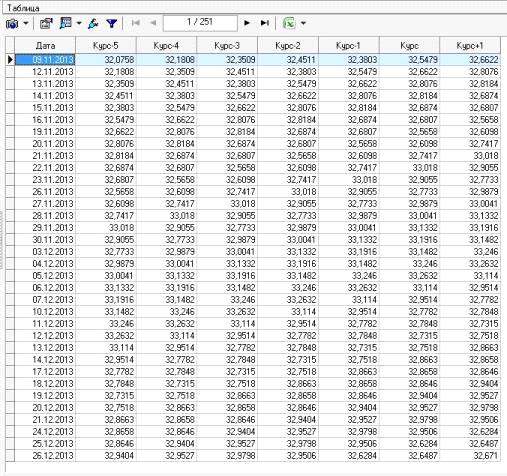Screen dimensions: 507x476
Task: Click the find in table icon
Action: 66,23
